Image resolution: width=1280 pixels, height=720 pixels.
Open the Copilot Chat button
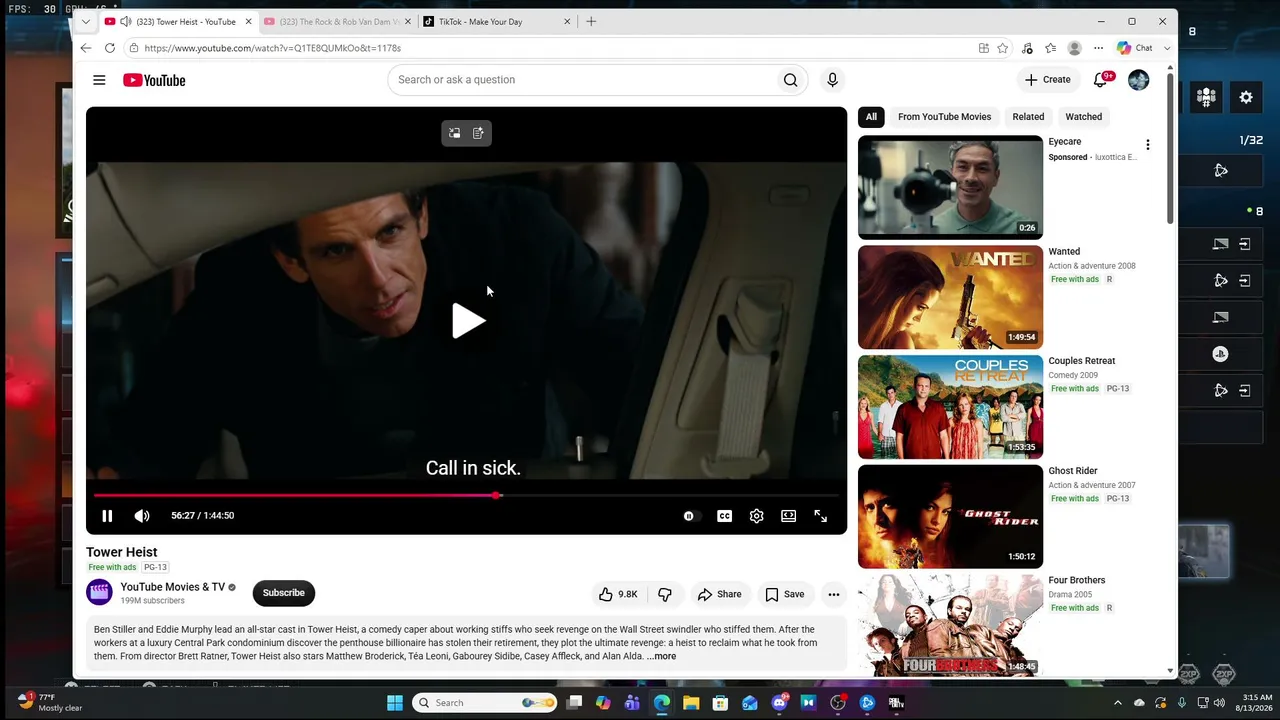[x=1135, y=48]
